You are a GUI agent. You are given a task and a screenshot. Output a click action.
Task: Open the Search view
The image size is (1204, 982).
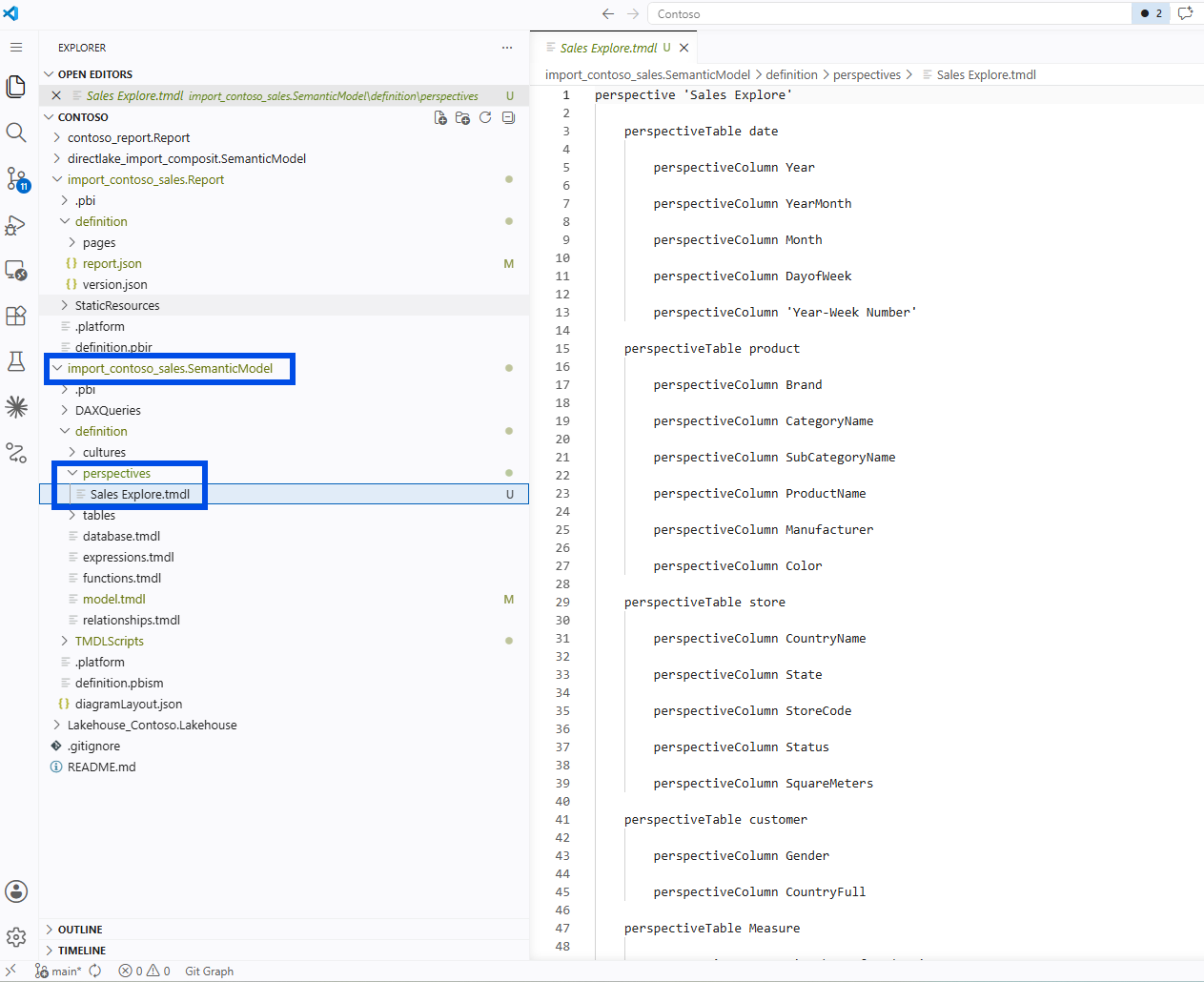pos(16,133)
